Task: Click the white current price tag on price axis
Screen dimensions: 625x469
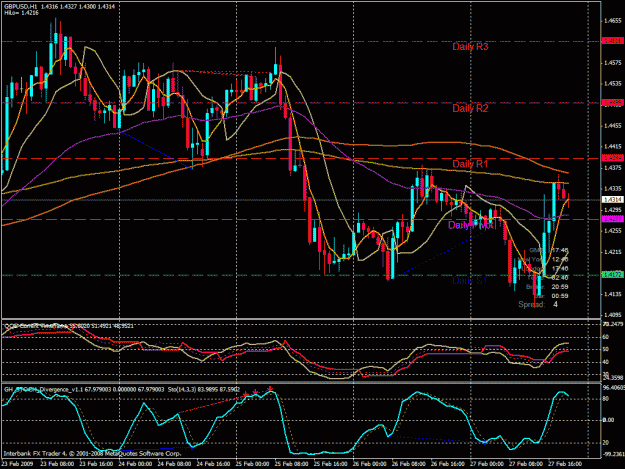Action: tap(613, 200)
